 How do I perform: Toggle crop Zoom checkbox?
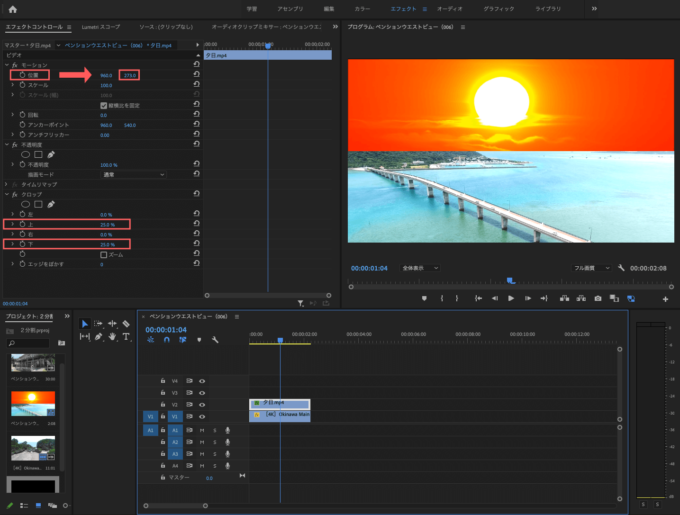click(103, 255)
